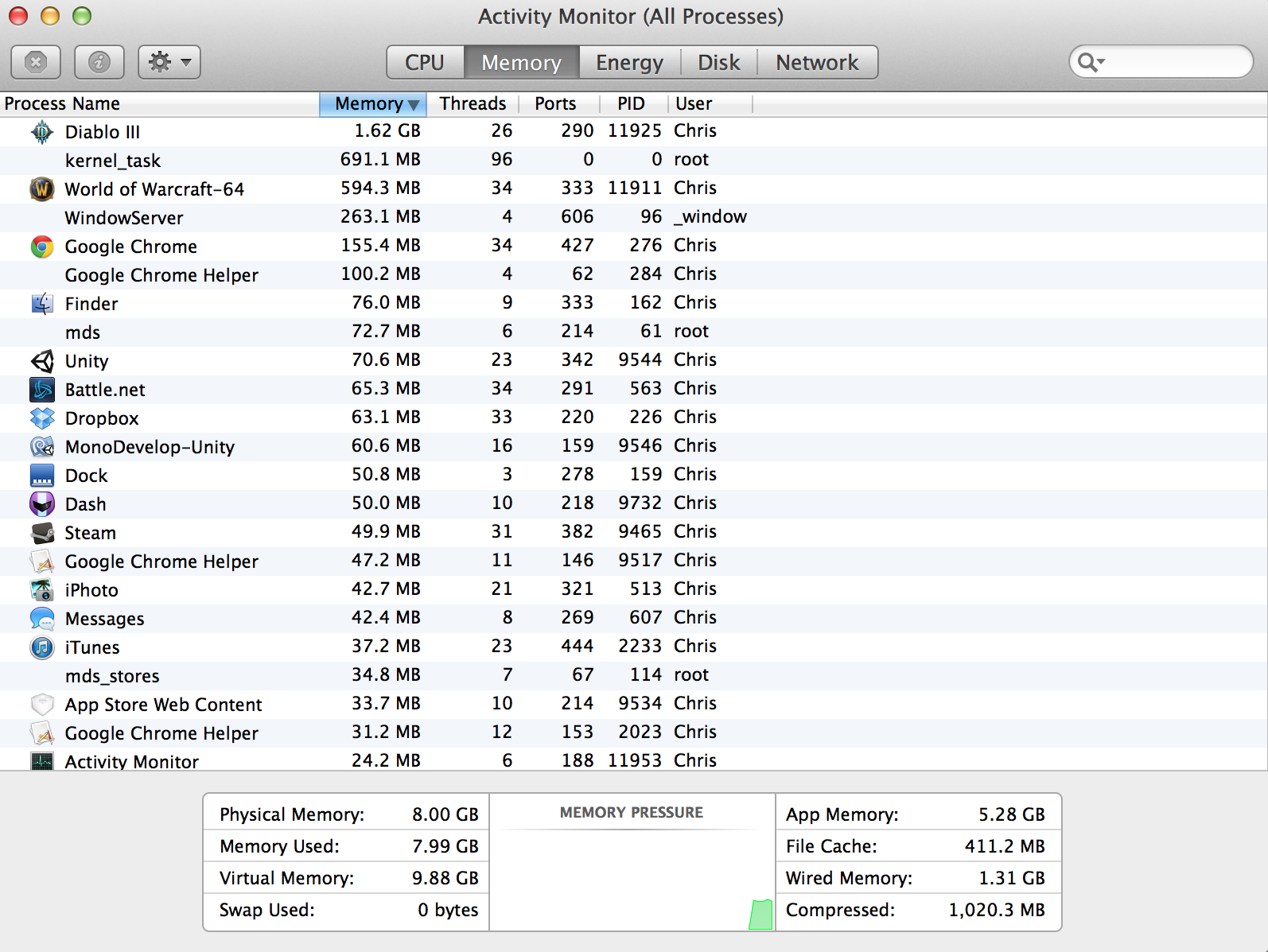Click Compressed 1,020.3 MB value
The image size is (1268, 952).
point(997,910)
